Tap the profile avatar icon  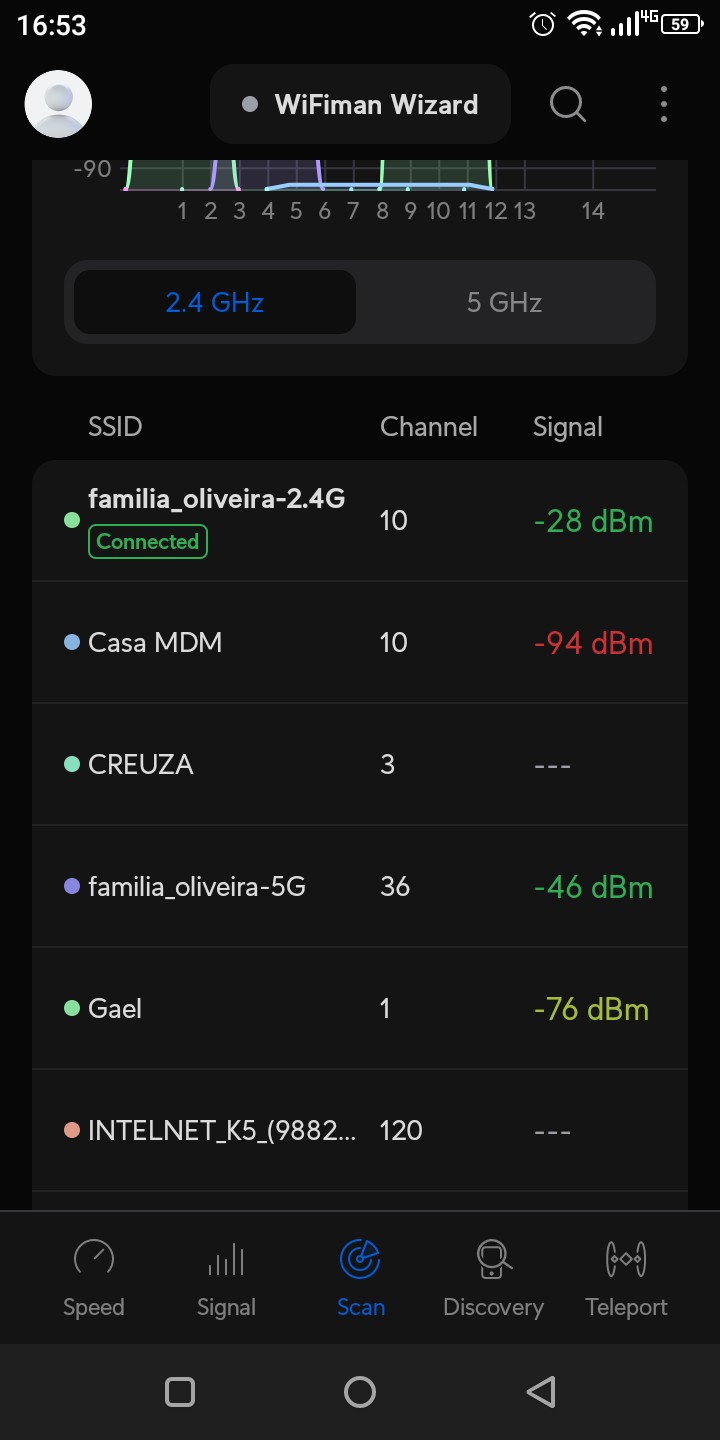58,104
